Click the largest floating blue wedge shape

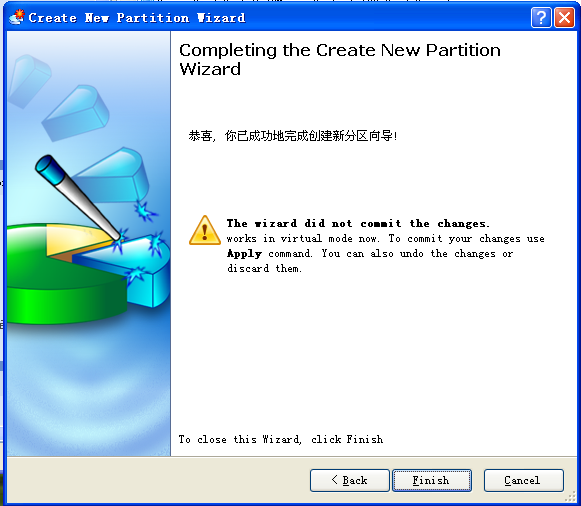pos(111,176)
